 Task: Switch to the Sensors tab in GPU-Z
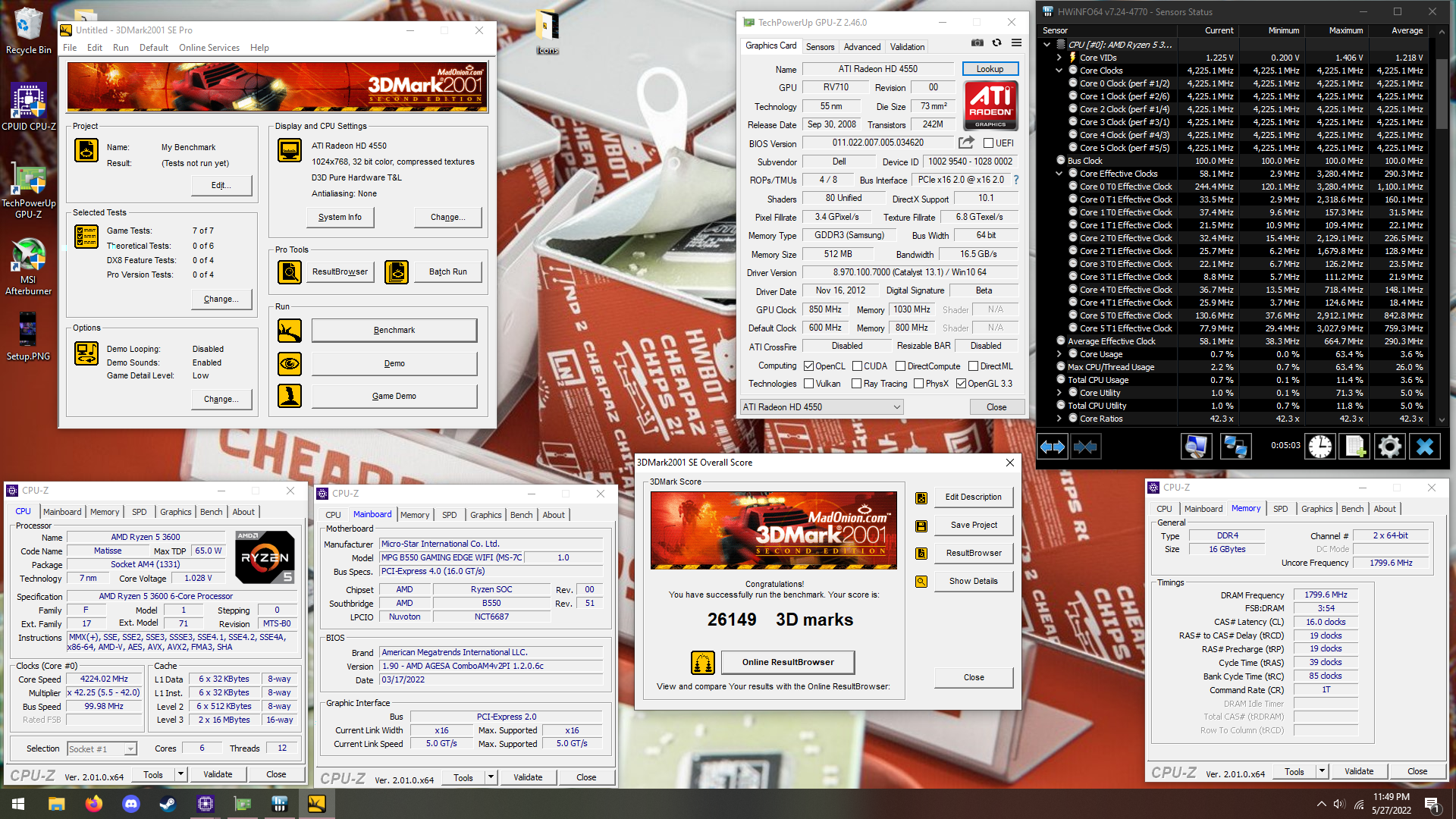click(x=820, y=47)
